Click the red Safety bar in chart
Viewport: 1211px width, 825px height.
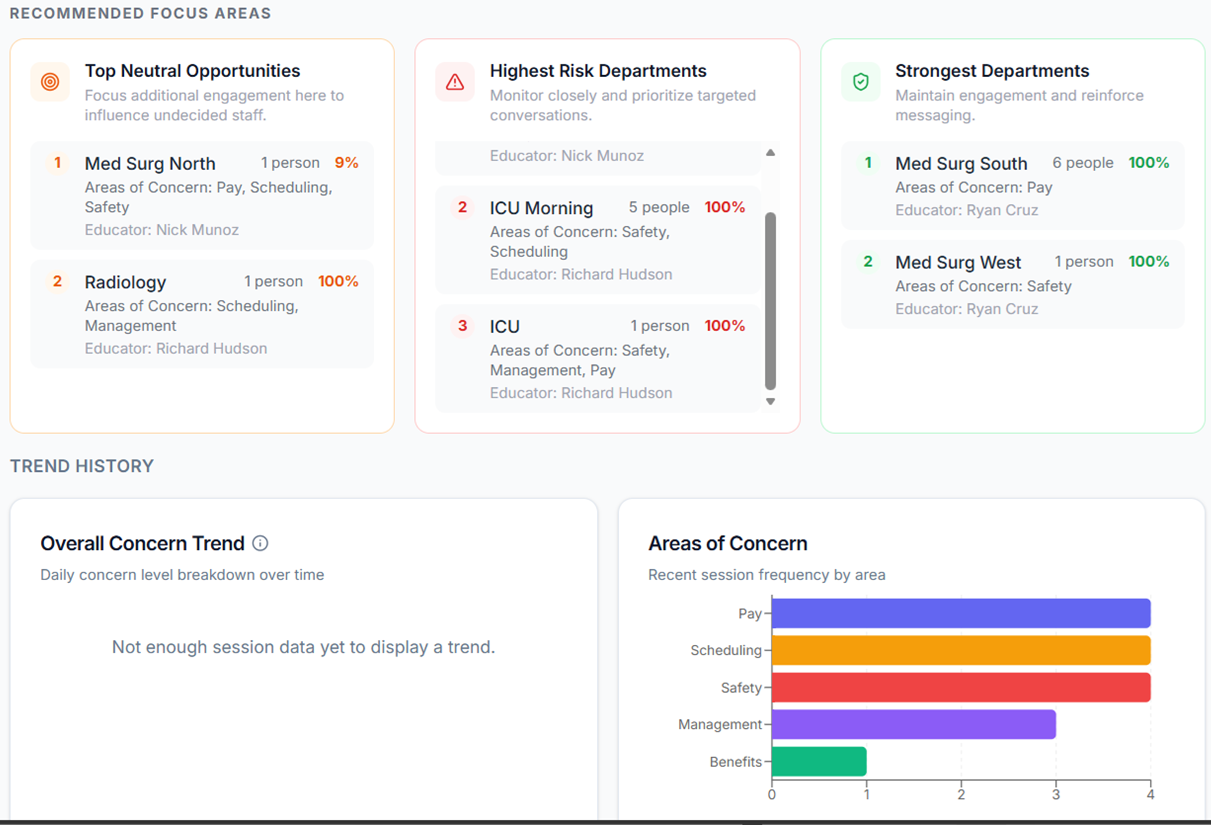point(961,687)
